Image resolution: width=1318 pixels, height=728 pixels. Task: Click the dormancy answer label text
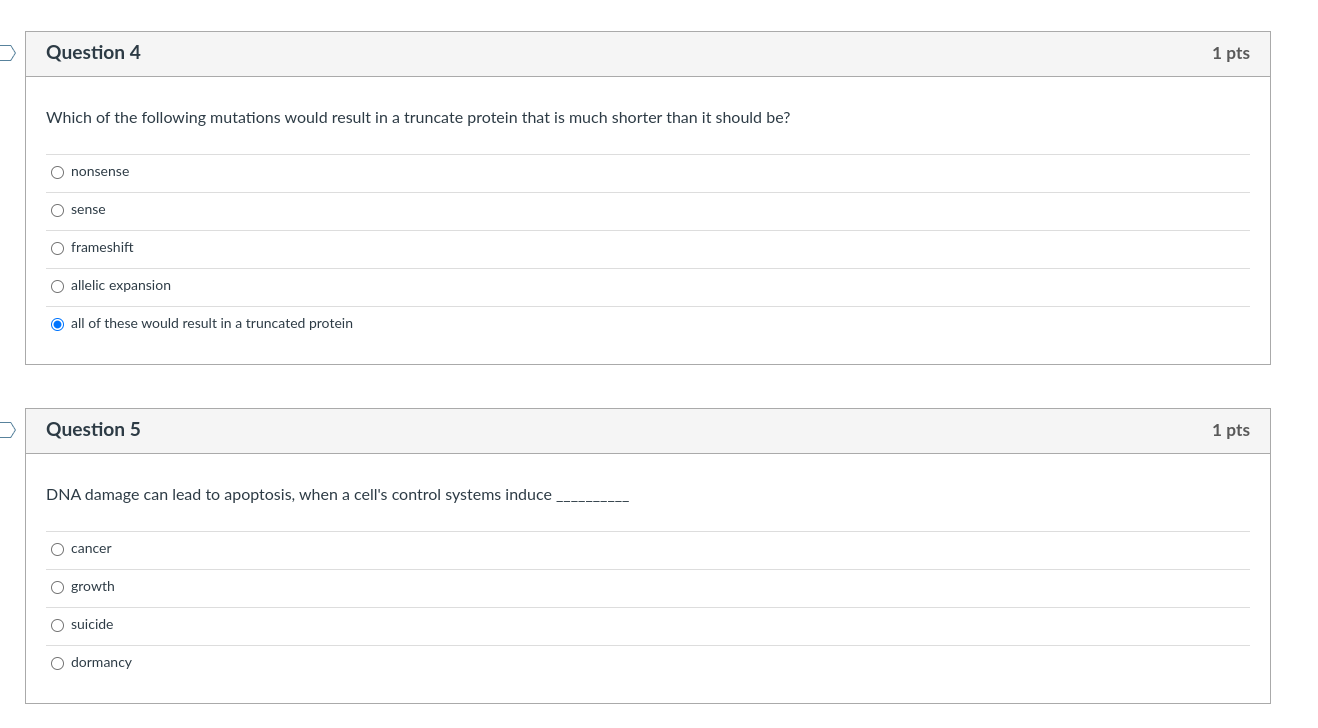tap(101, 663)
